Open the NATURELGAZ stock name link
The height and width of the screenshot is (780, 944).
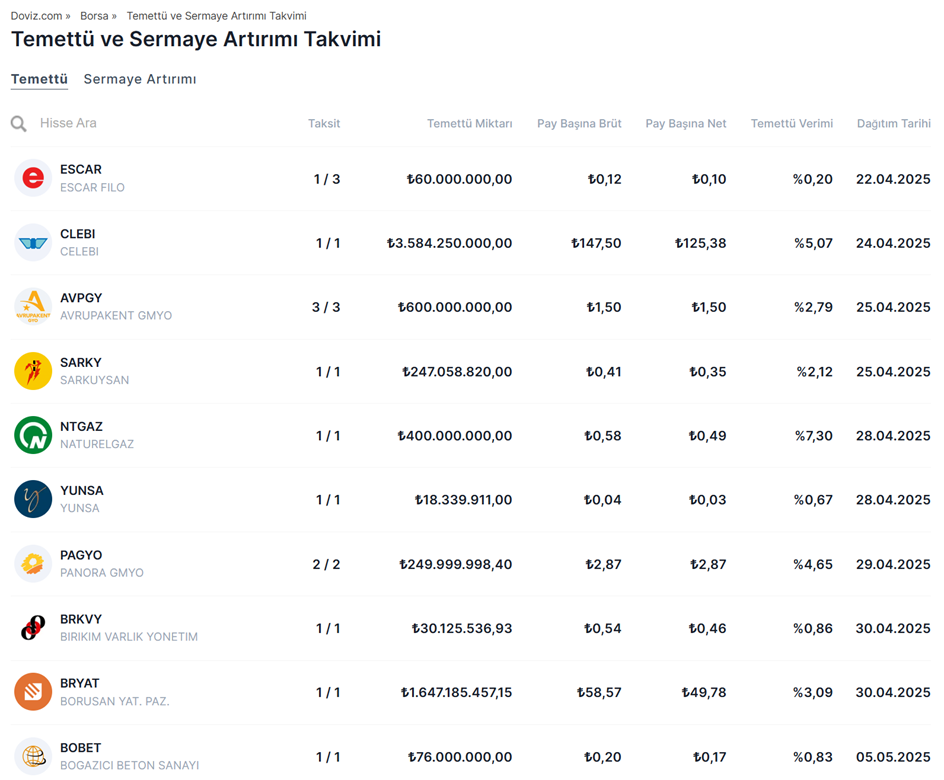pyautogui.click(x=97, y=444)
